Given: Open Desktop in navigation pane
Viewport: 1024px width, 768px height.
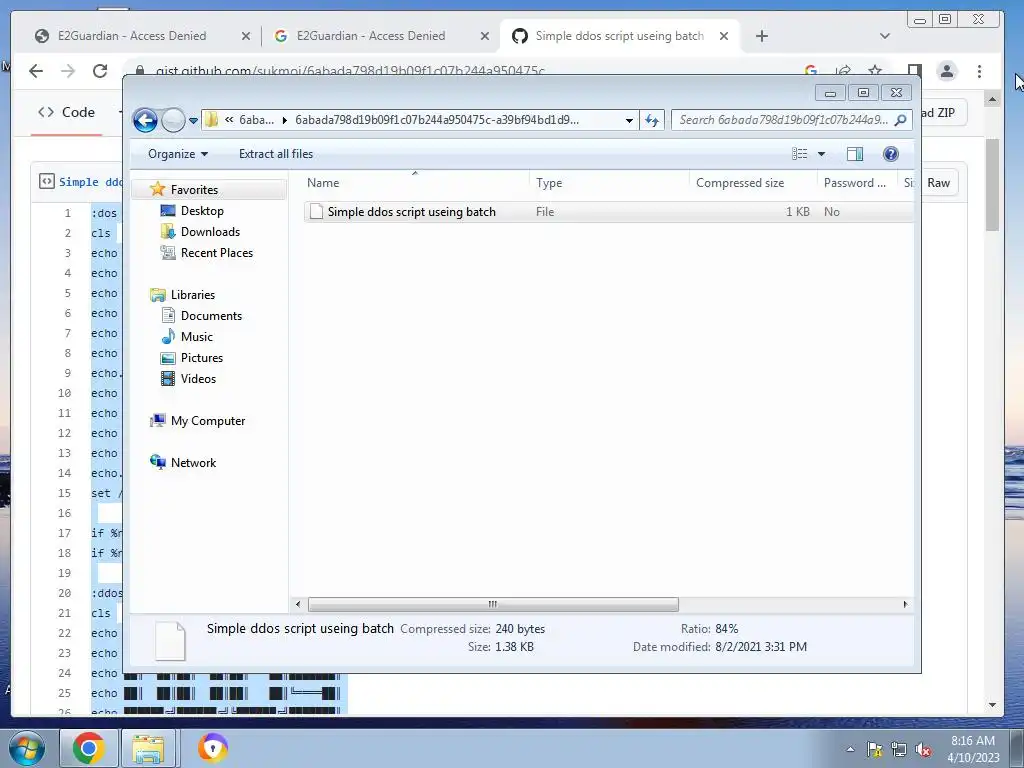Looking at the screenshot, I should pos(202,211).
